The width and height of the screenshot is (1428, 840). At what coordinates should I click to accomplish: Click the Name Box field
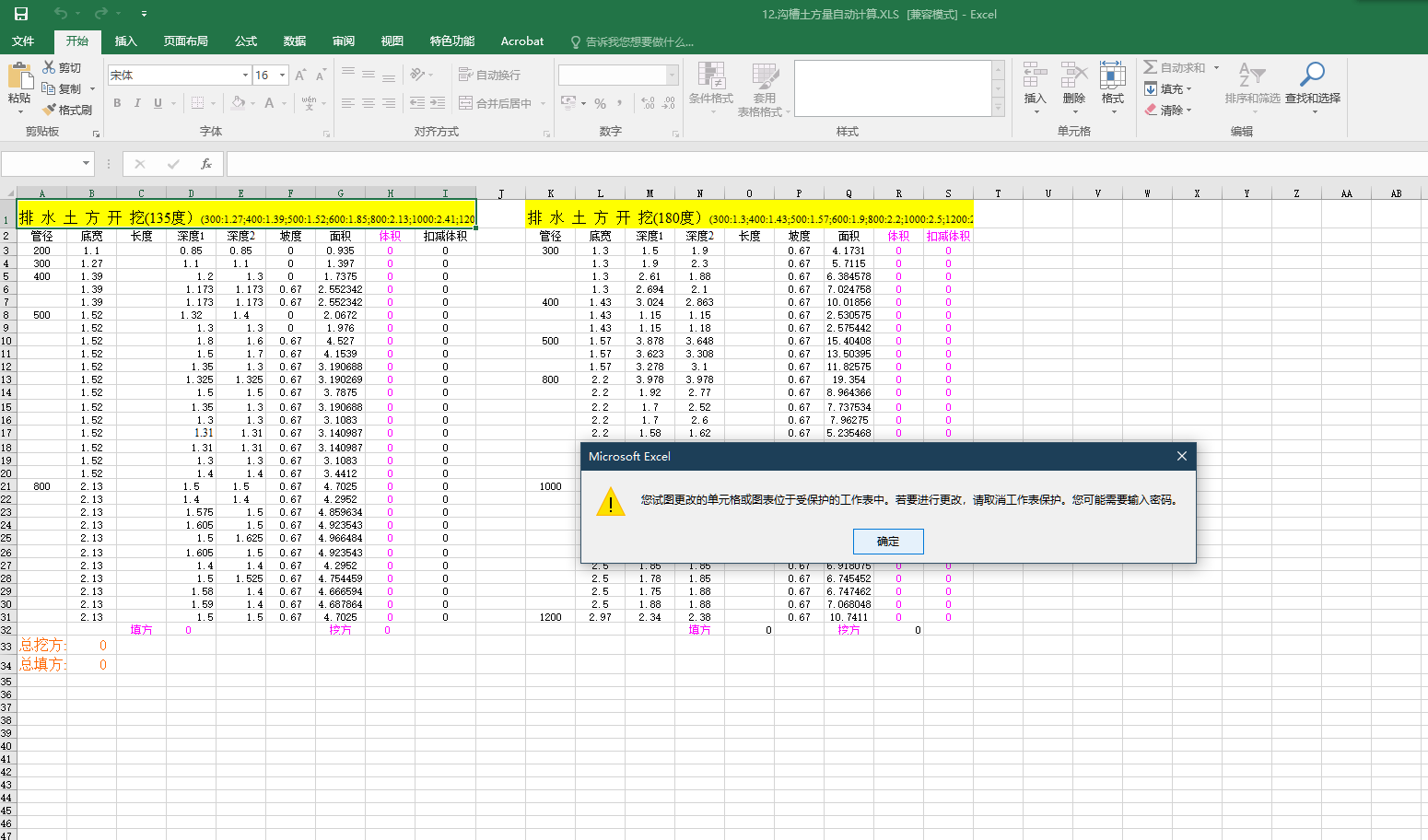point(41,164)
